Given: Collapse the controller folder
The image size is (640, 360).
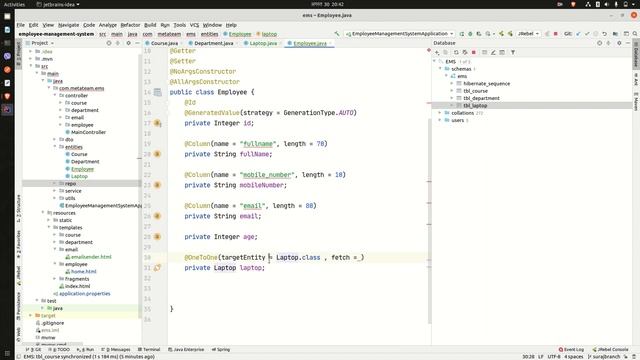Looking at the screenshot, I should coord(55,96).
